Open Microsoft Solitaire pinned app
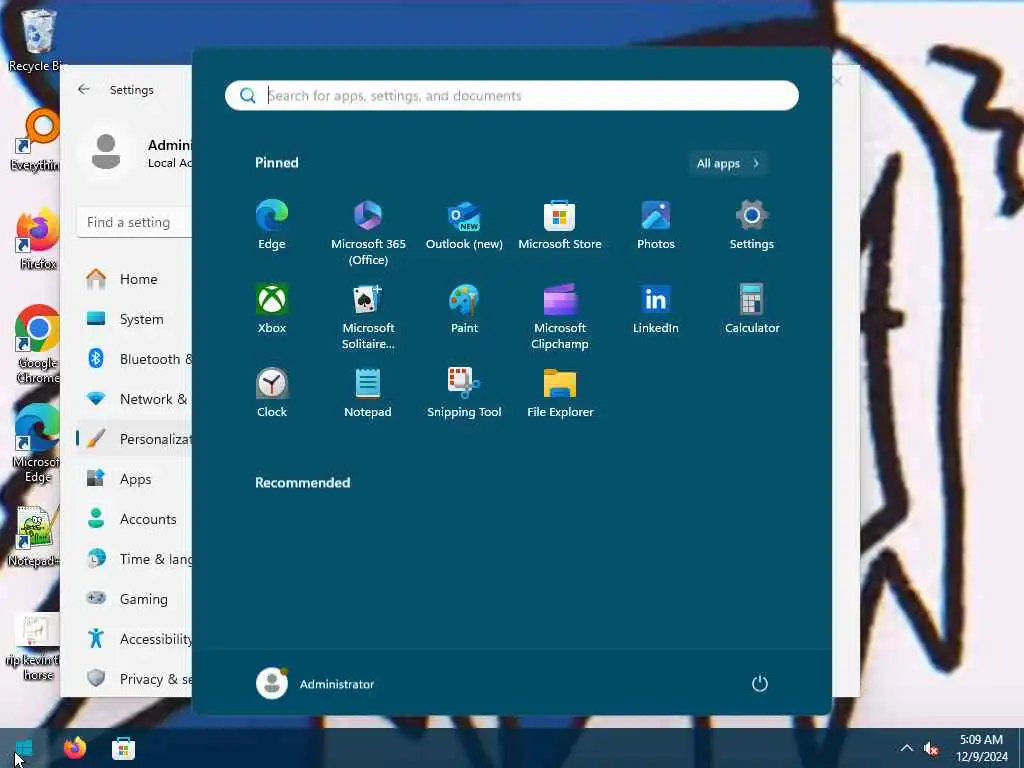This screenshot has height=768, width=1024. [x=368, y=317]
